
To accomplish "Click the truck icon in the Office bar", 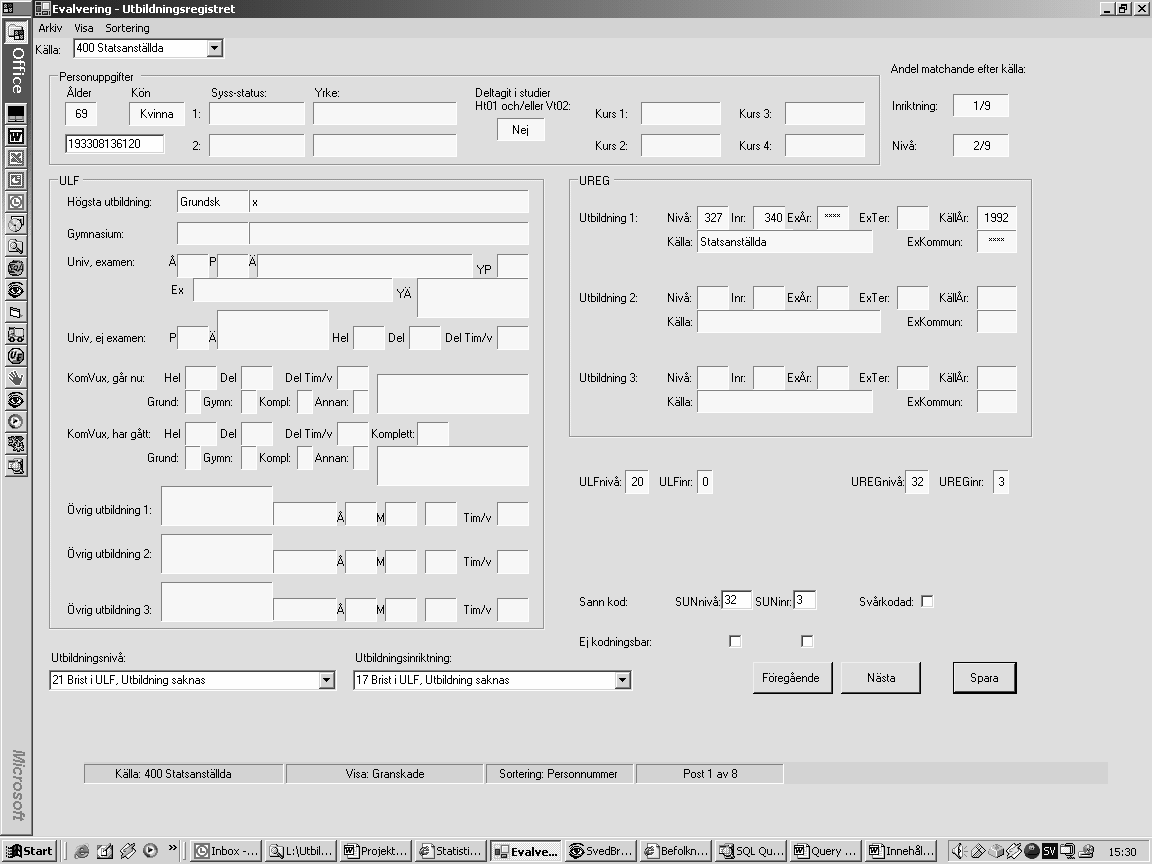I will [x=15, y=334].
